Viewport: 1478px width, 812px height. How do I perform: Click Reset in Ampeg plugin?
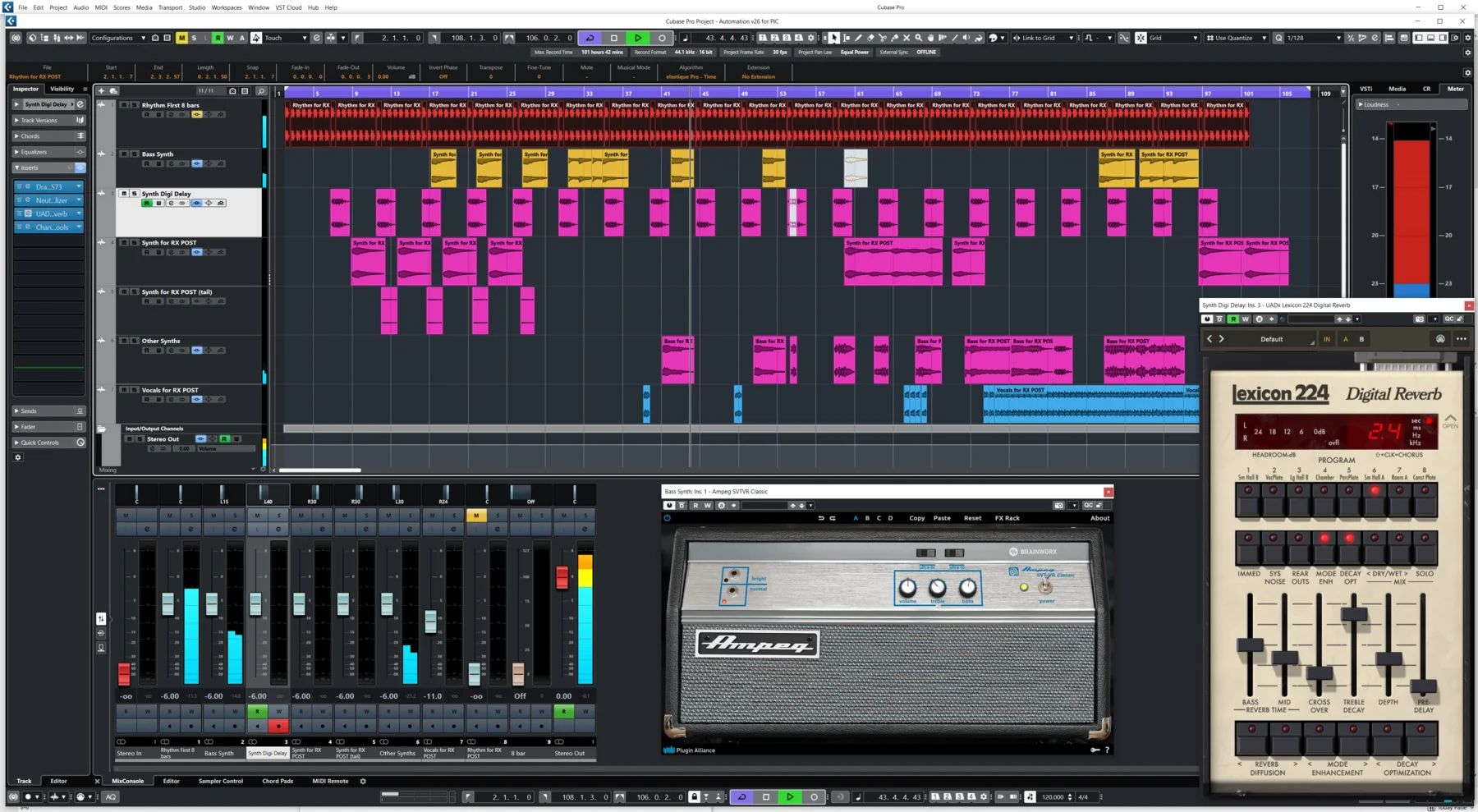tap(973, 518)
